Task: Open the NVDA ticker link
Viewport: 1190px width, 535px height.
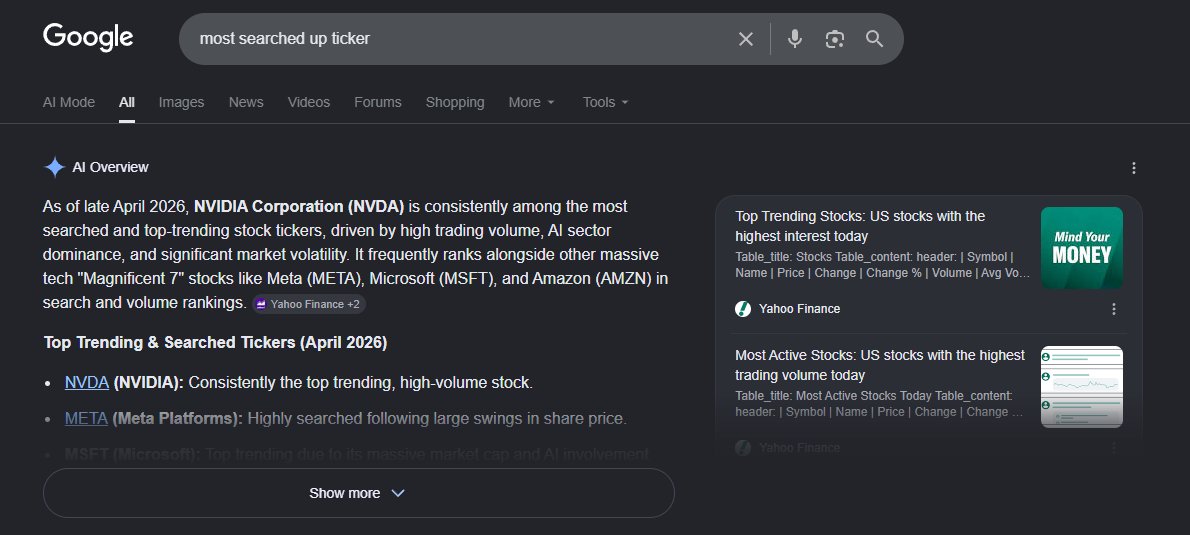Action: click(x=87, y=382)
